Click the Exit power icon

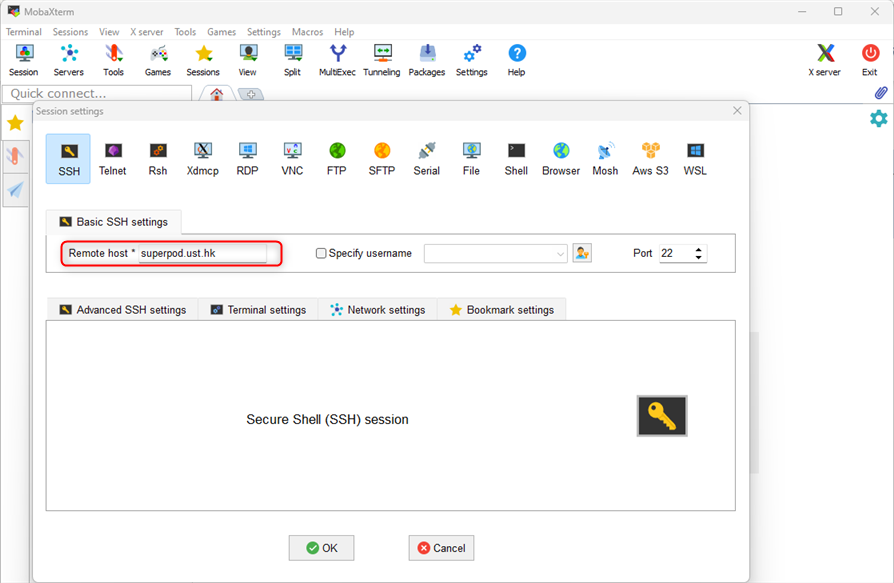(x=870, y=60)
